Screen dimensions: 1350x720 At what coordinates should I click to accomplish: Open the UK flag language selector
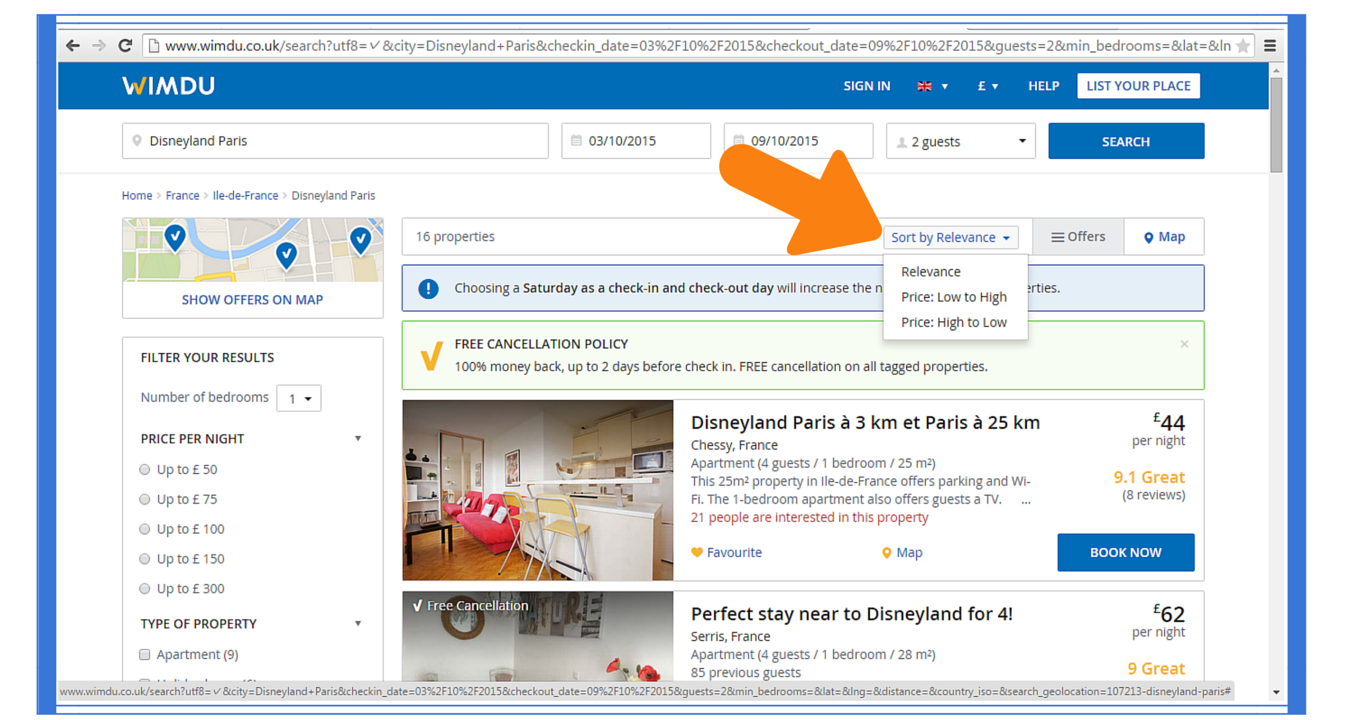point(932,86)
